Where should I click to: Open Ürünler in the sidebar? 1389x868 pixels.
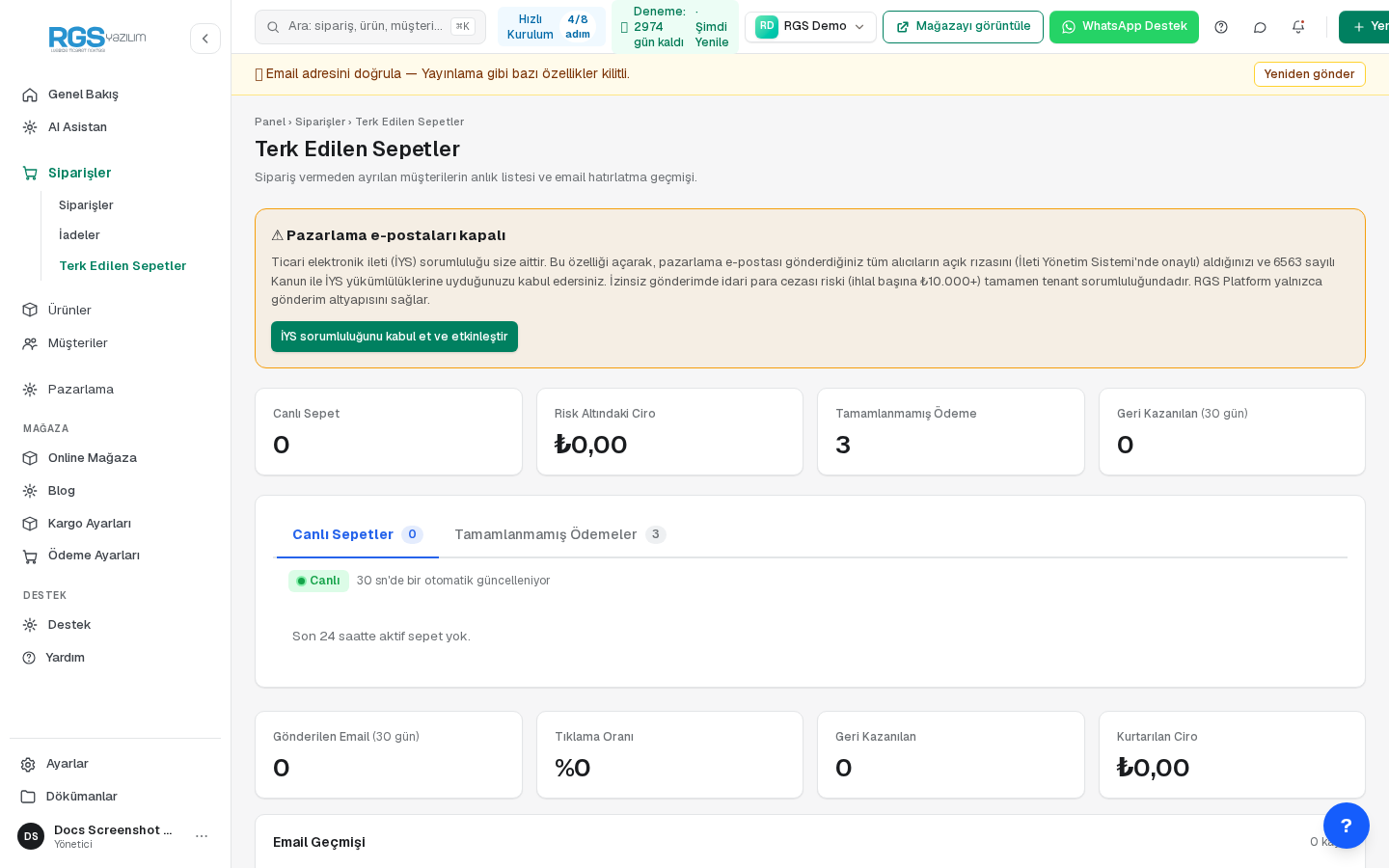pyautogui.click(x=116, y=311)
